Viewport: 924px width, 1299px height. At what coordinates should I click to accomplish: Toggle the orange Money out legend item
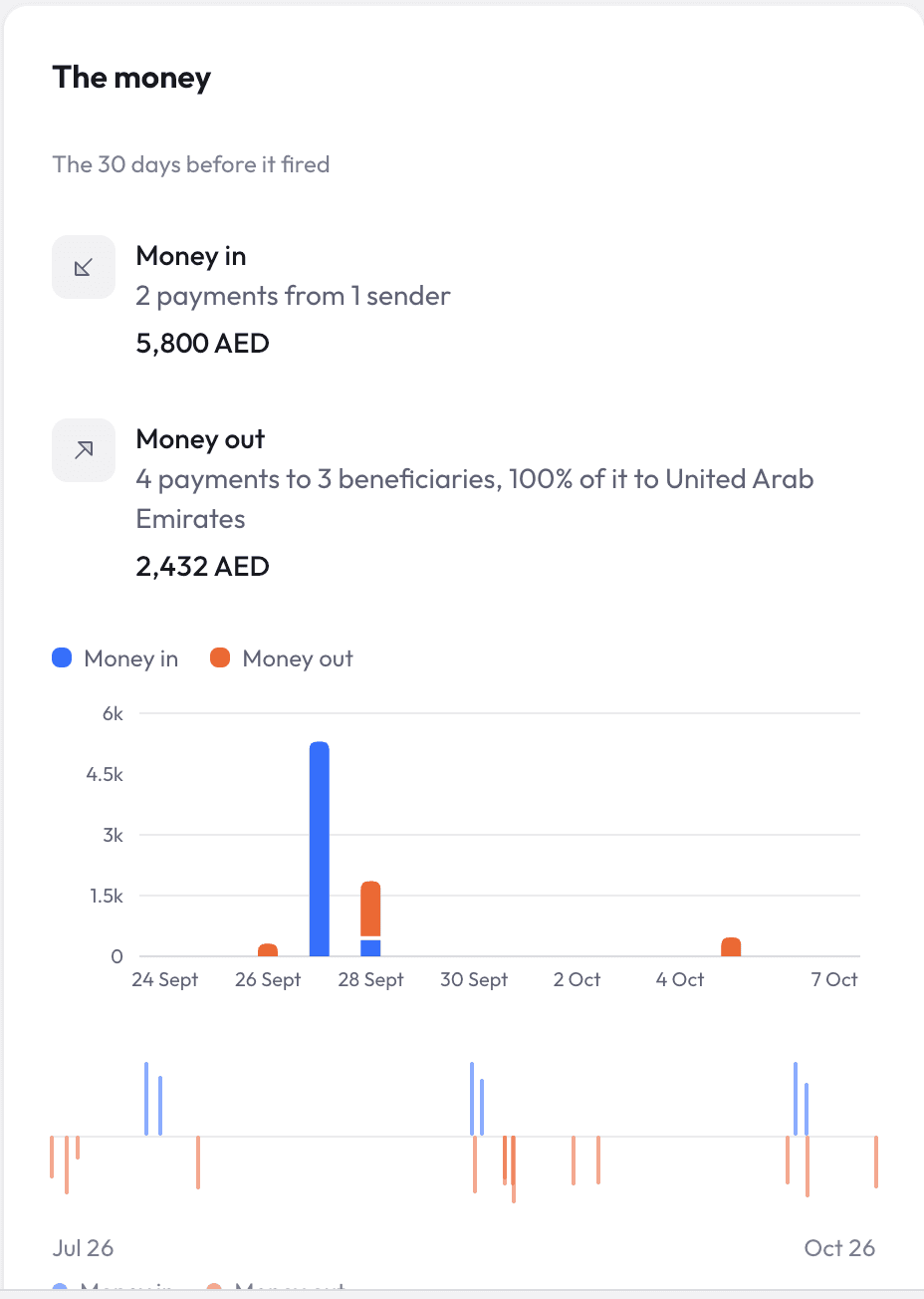[282, 658]
